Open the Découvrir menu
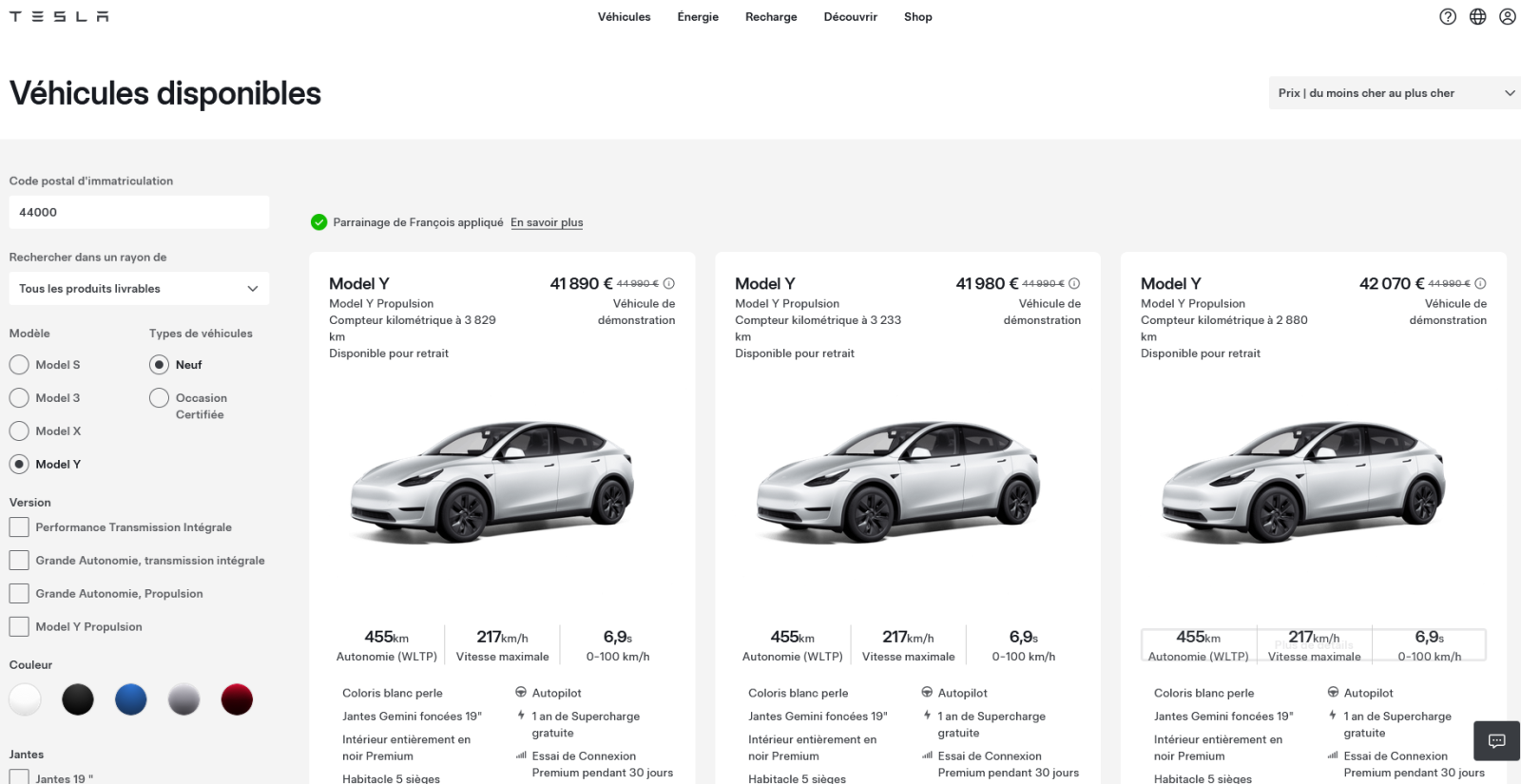The width and height of the screenshot is (1521, 784). coord(851,17)
